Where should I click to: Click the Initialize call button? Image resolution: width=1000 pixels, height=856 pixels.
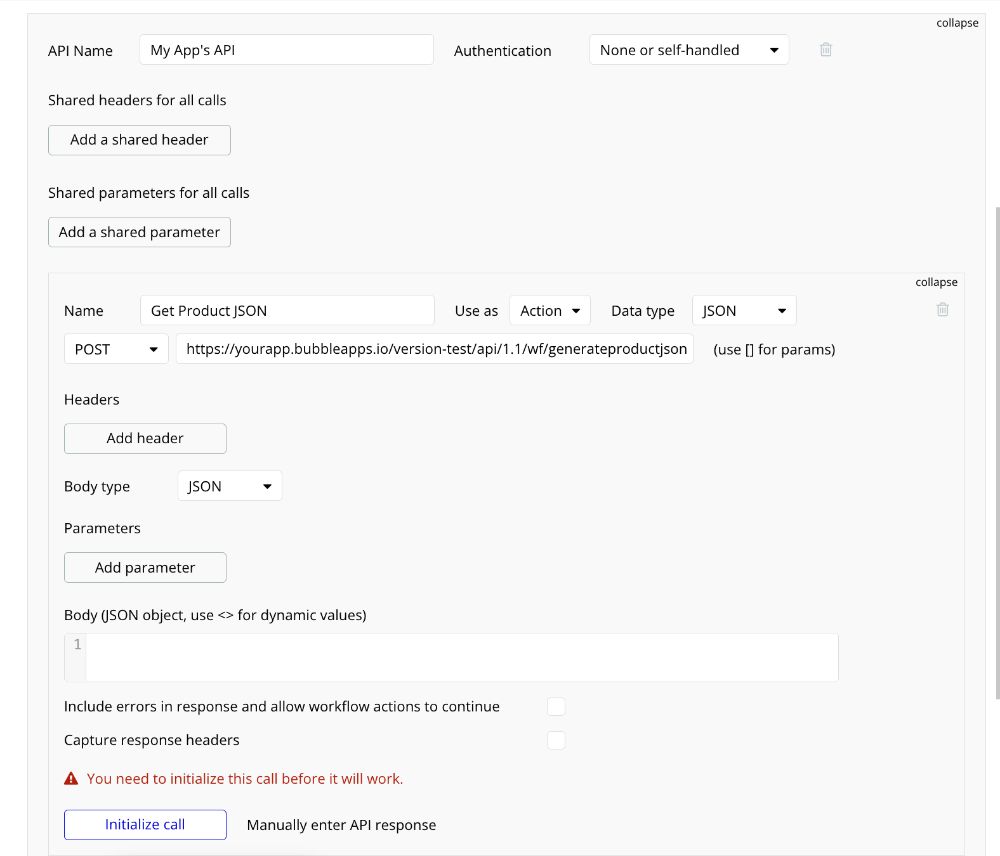[x=145, y=825]
